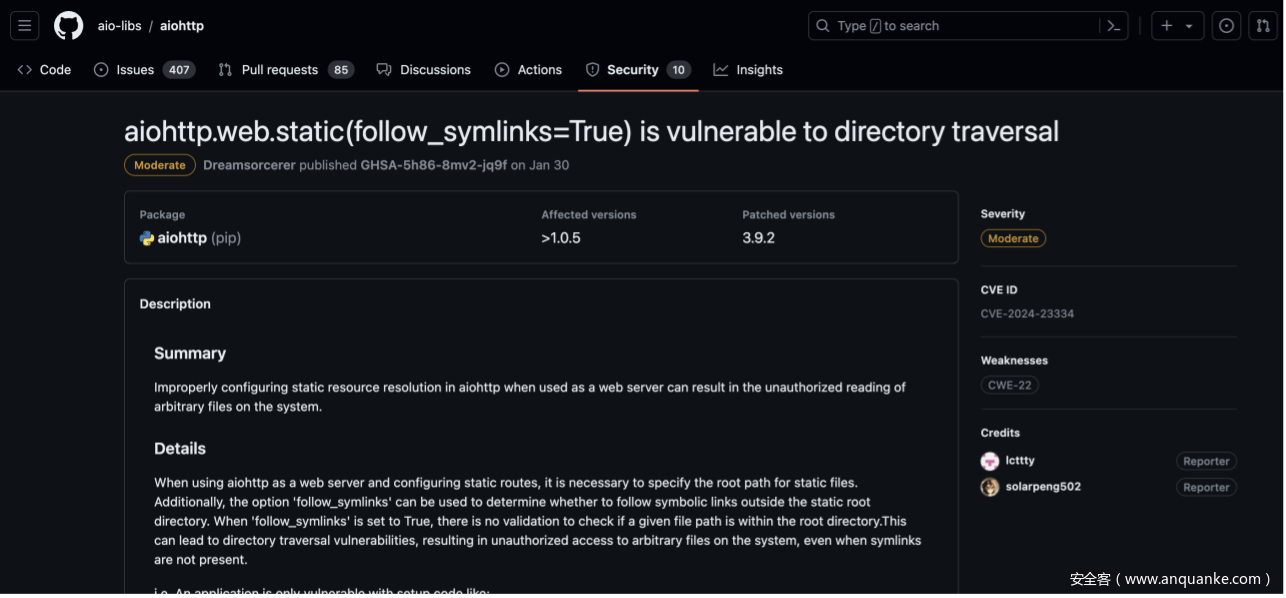
Task: Expand the create-new dropdown arrow
Action: tap(1189, 26)
